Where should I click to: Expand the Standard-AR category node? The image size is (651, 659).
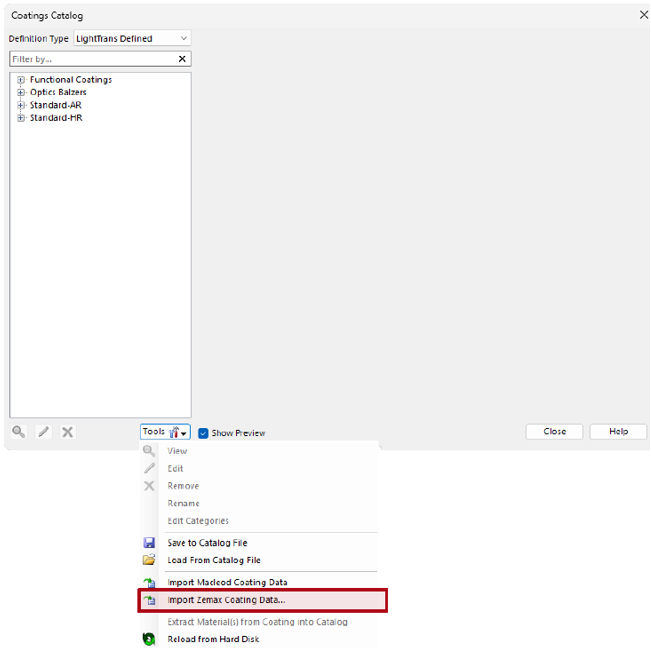[x=20, y=105]
